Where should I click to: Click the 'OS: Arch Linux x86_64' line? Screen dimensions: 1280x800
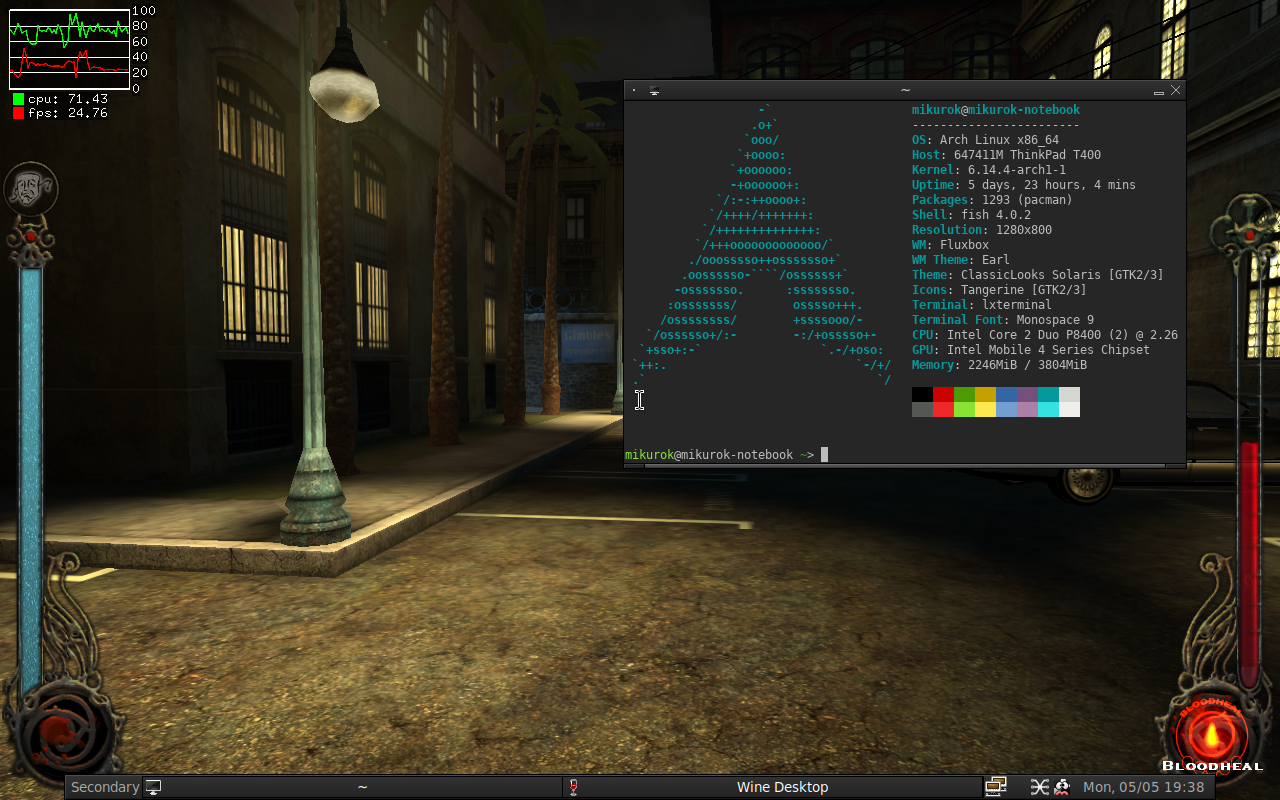[985, 140]
